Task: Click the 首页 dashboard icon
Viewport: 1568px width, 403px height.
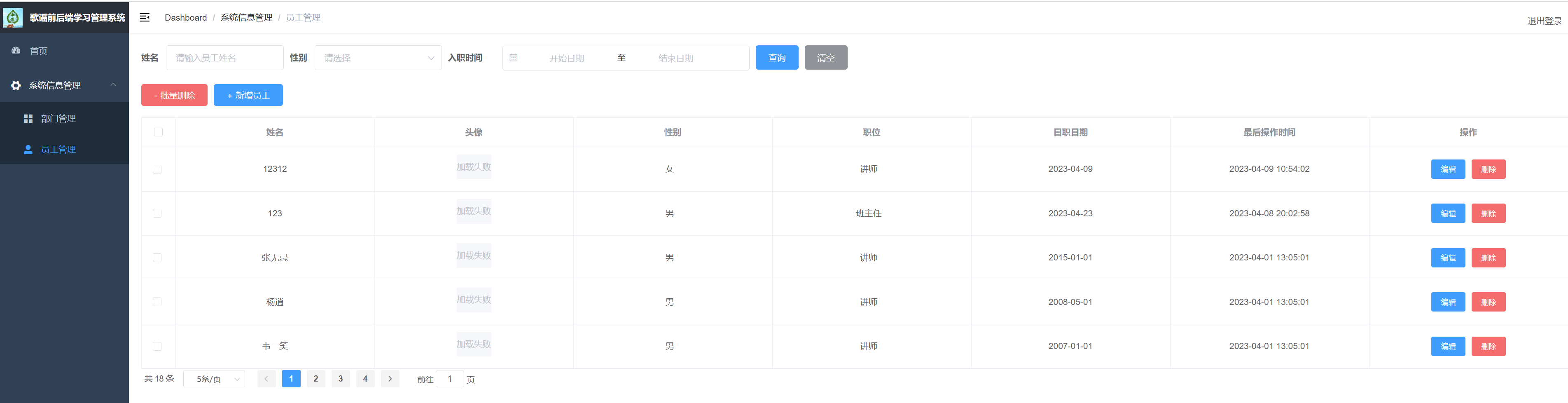Action: pos(16,51)
